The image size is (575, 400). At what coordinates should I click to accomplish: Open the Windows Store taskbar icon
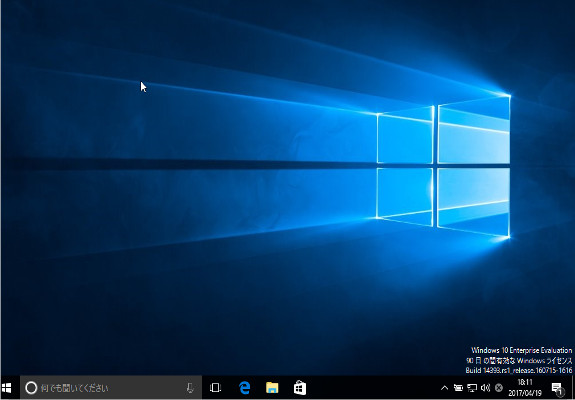click(300, 388)
